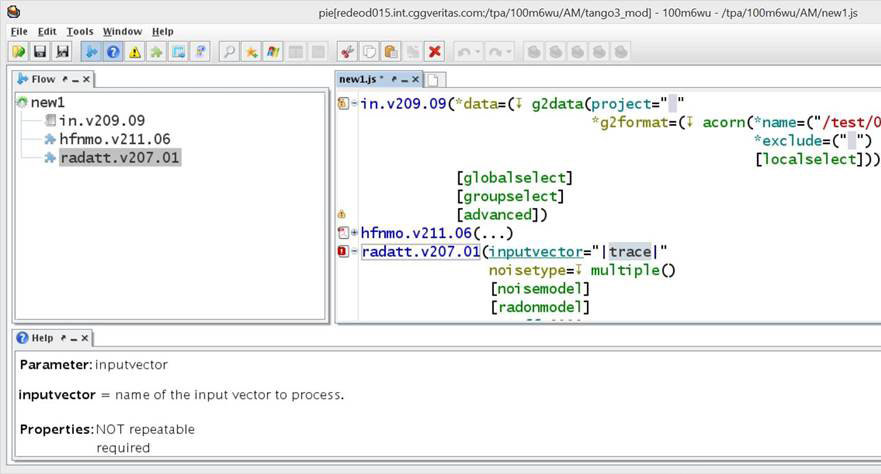881x474 pixels.
Task: Click the inputvector parameter link
Action: 536,252
